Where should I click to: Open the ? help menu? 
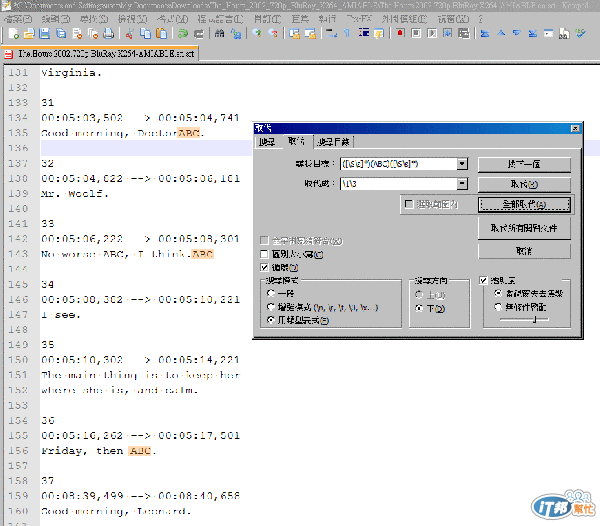pyautogui.click(x=480, y=19)
